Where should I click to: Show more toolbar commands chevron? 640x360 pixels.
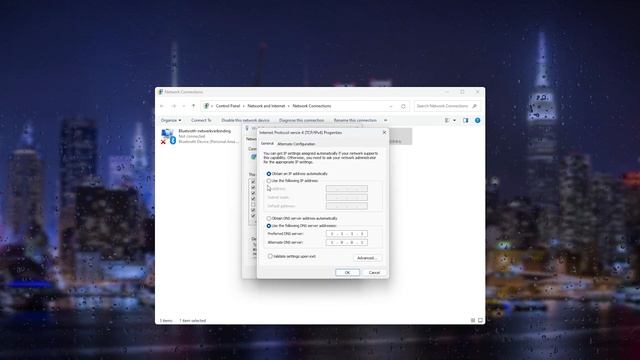point(386,120)
